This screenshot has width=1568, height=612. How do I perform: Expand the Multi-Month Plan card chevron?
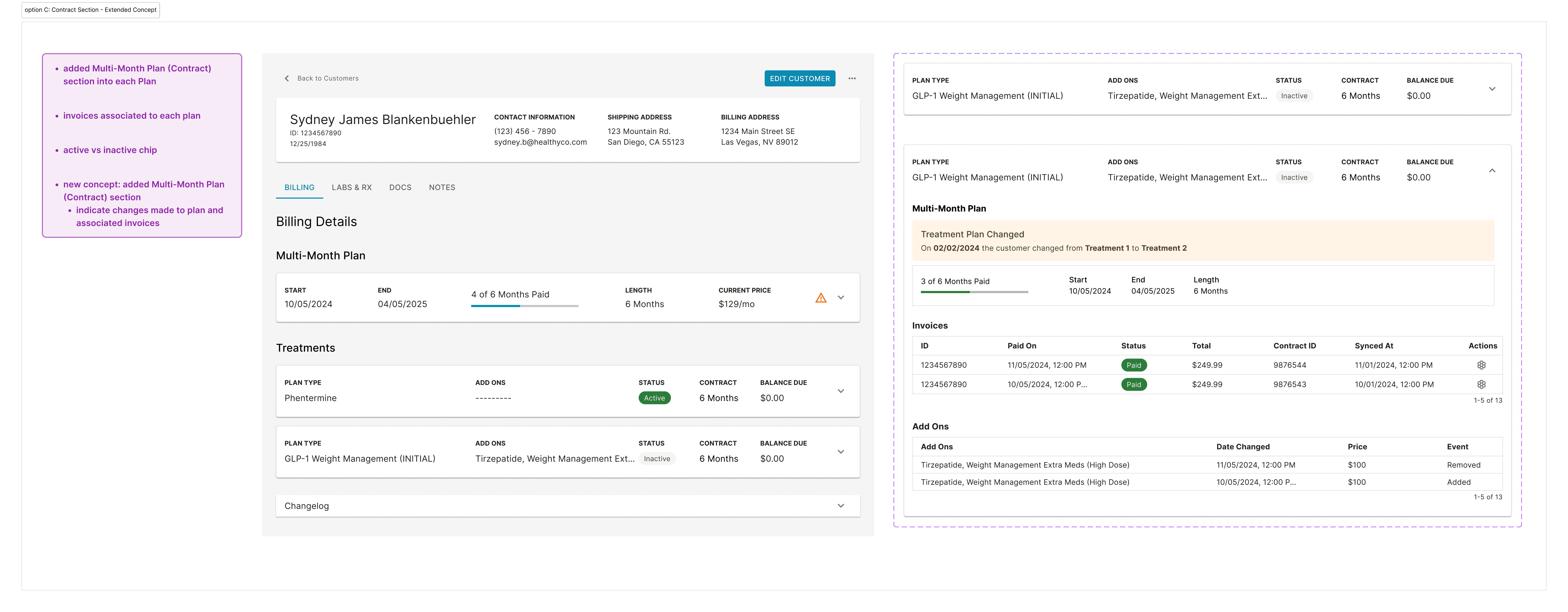pyautogui.click(x=841, y=297)
